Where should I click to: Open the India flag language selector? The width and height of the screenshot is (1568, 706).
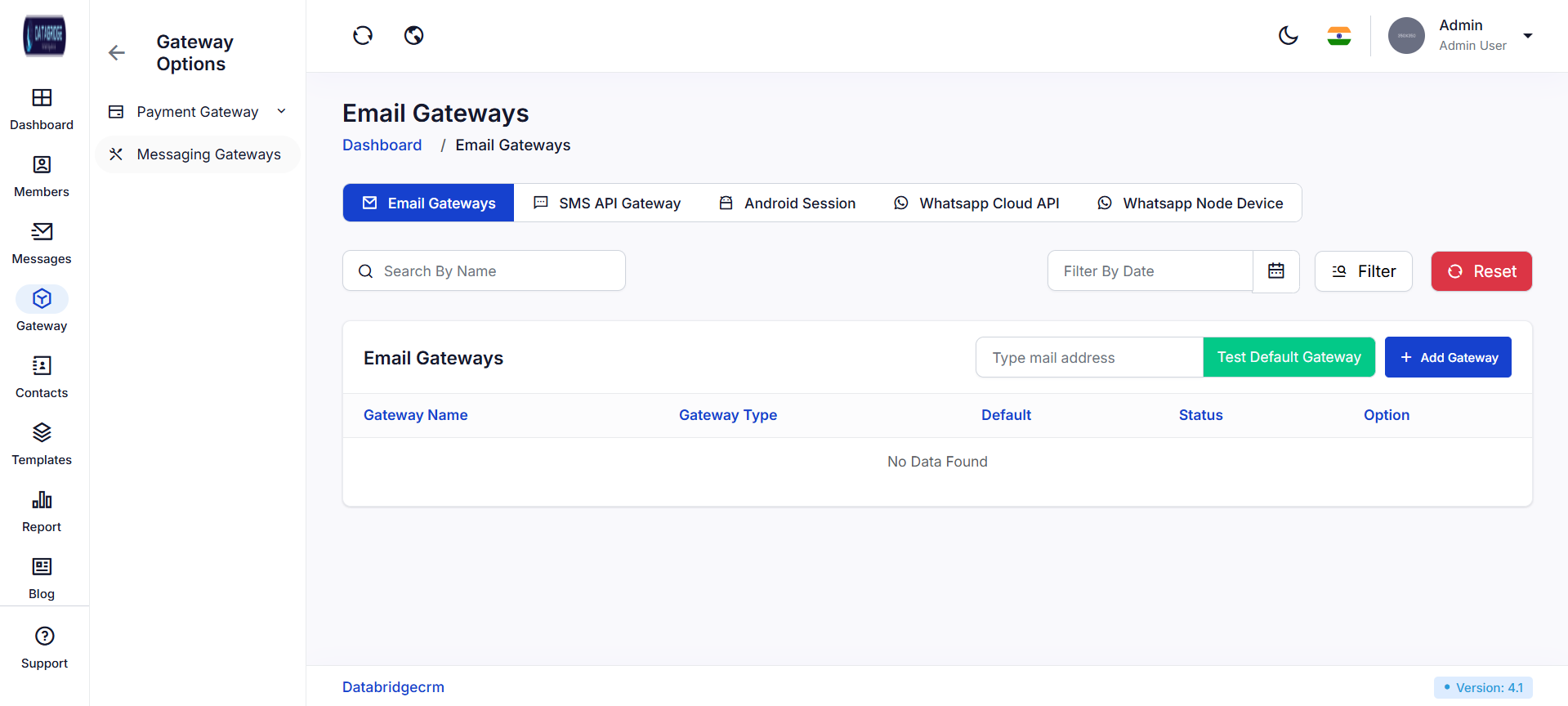click(1339, 35)
